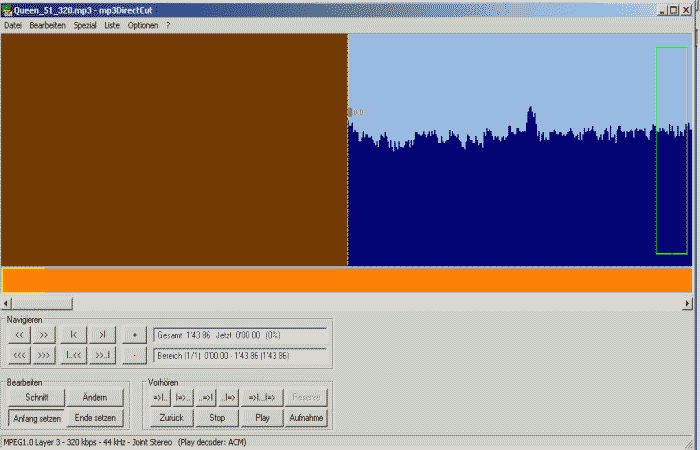
Task: Zoom out with the '-' button
Action: (135, 355)
